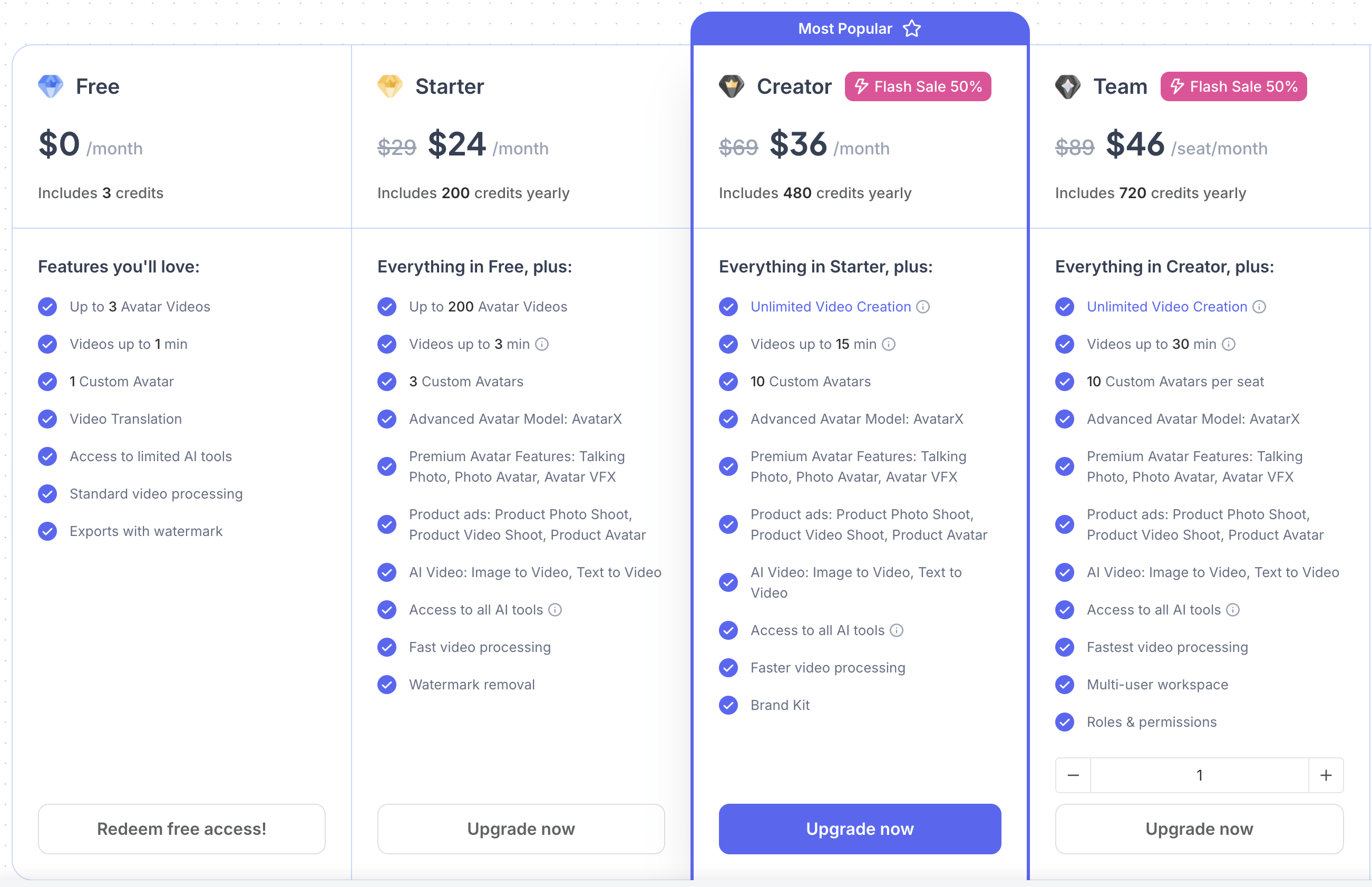Click info icon next to Team's Unlimited Video Creation
Screen dimensions: 1372x887
pos(1259,307)
